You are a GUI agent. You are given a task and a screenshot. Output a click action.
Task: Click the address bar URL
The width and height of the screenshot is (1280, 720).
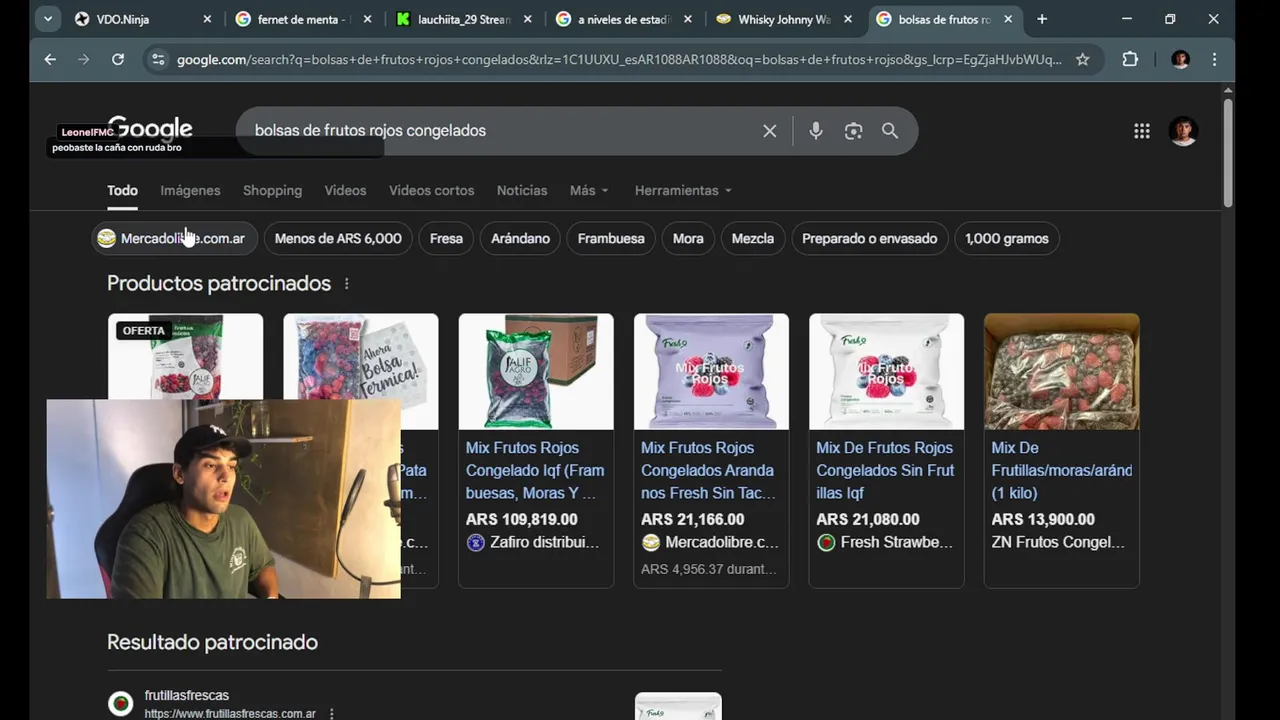[x=619, y=60]
